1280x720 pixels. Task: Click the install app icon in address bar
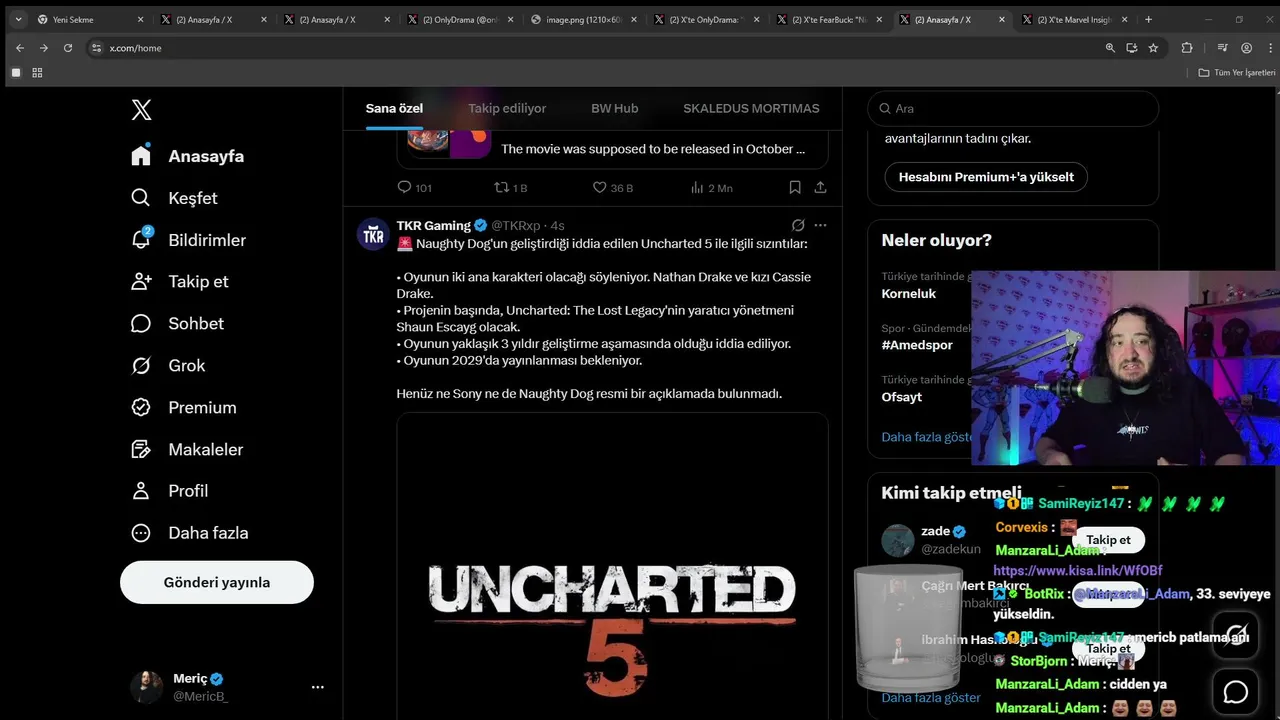click(1131, 48)
